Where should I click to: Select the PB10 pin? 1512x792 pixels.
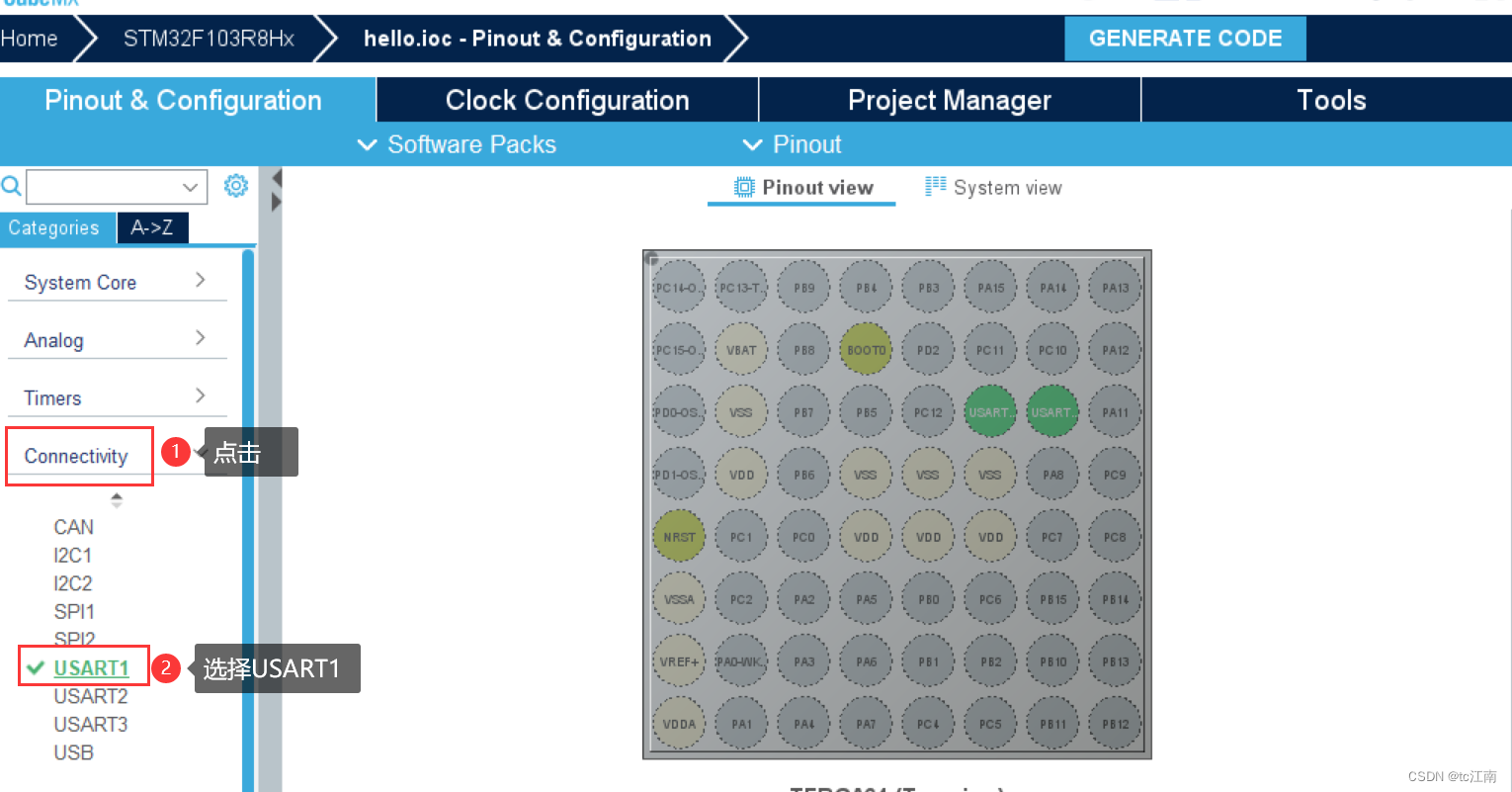coord(1052,661)
